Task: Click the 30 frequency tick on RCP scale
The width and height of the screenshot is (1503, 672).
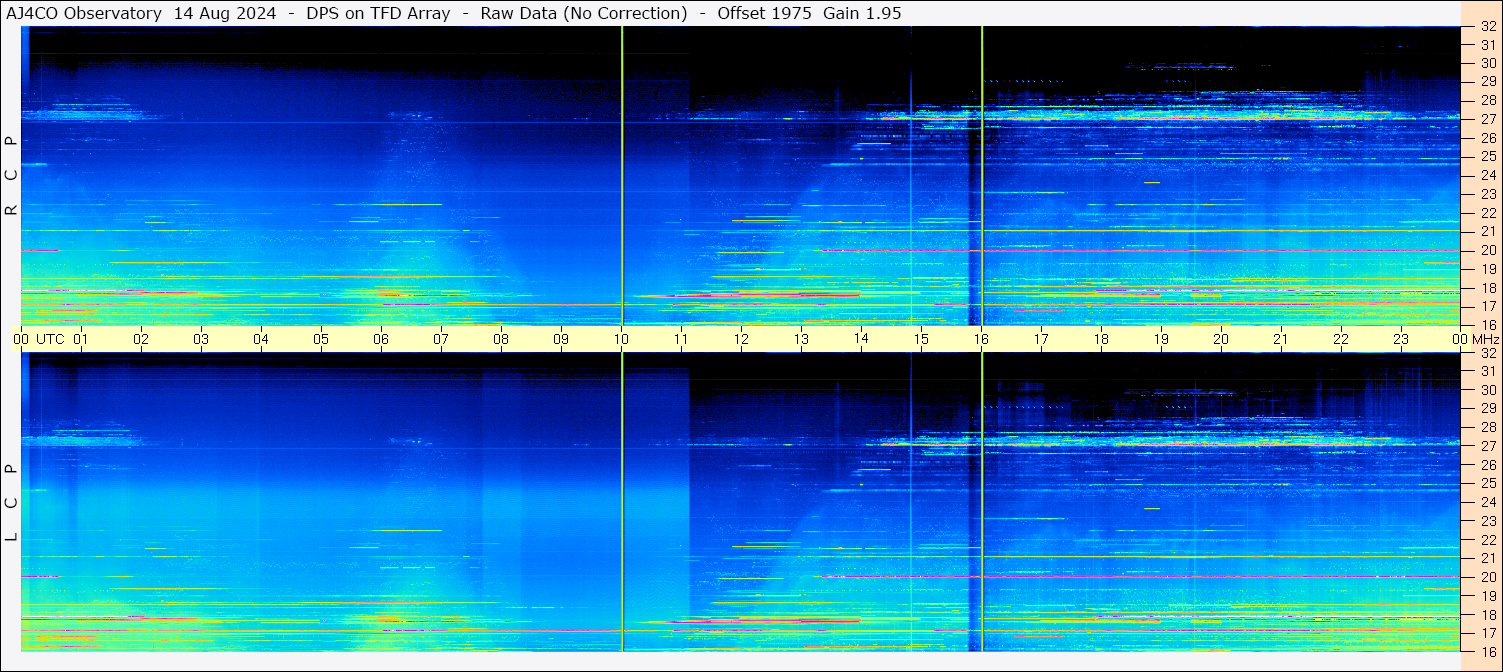Action: pyautogui.click(x=1488, y=63)
